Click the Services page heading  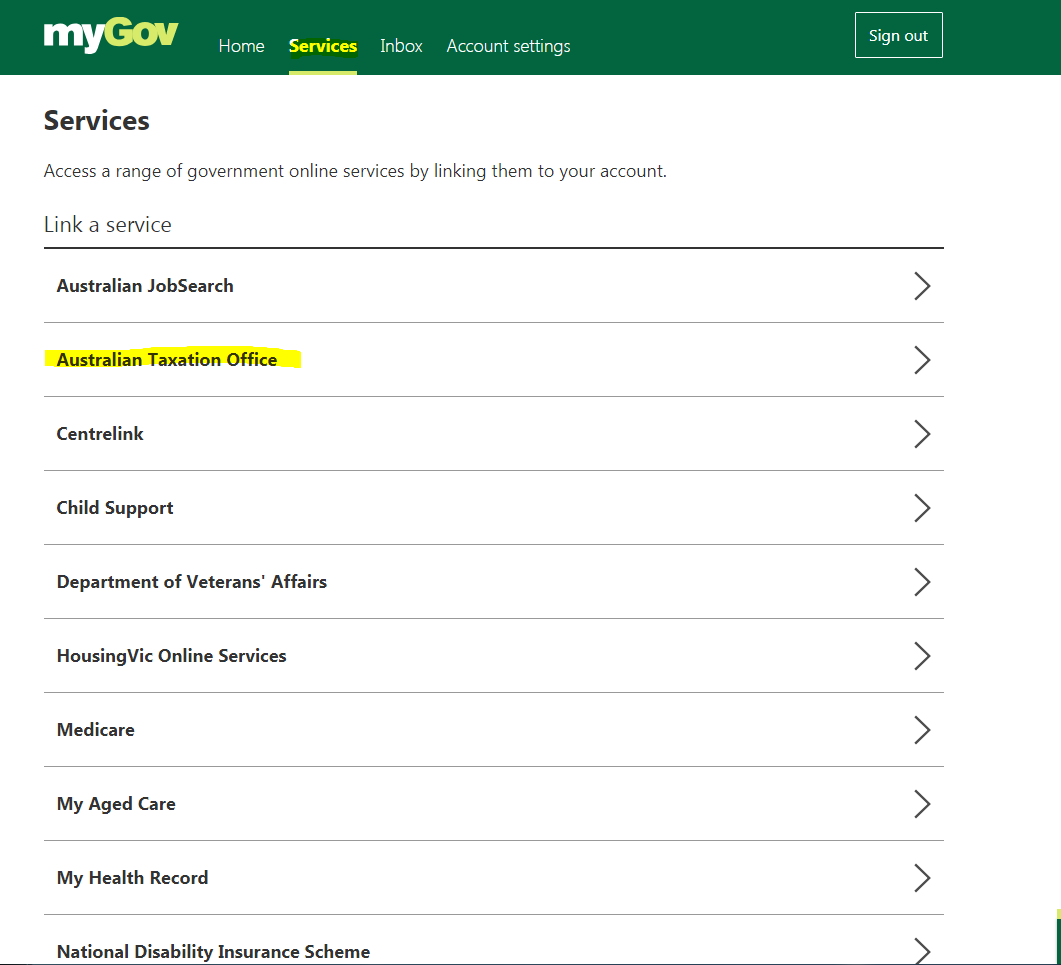pyautogui.click(x=97, y=120)
